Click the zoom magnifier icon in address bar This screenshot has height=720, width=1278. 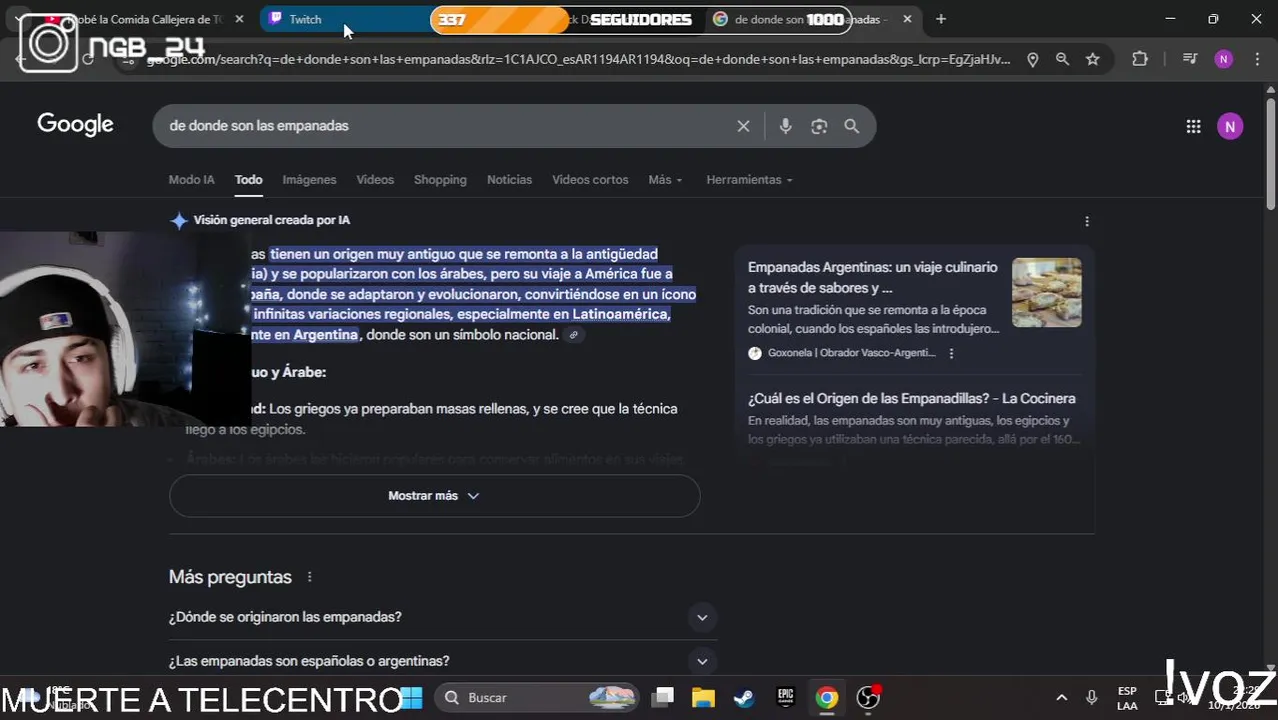(x=1062, y=59)
